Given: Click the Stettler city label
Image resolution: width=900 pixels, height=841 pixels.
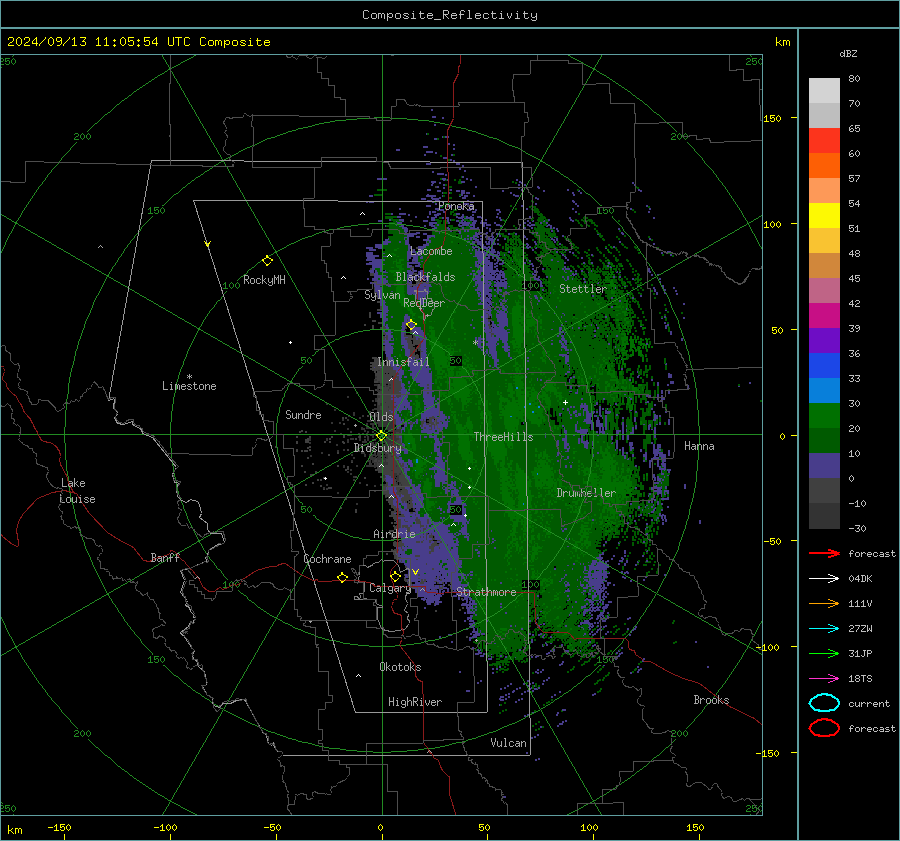Looking at the screenshot, I should pos(583,289).
